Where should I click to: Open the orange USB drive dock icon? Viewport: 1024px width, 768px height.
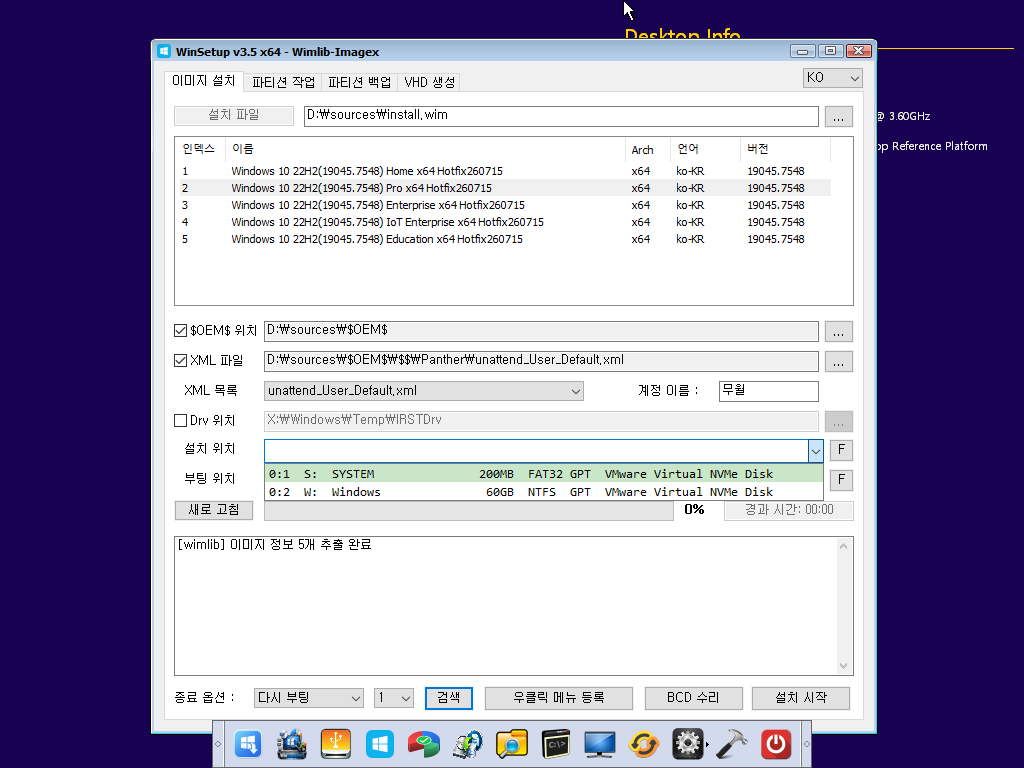[x=336, y=744]
